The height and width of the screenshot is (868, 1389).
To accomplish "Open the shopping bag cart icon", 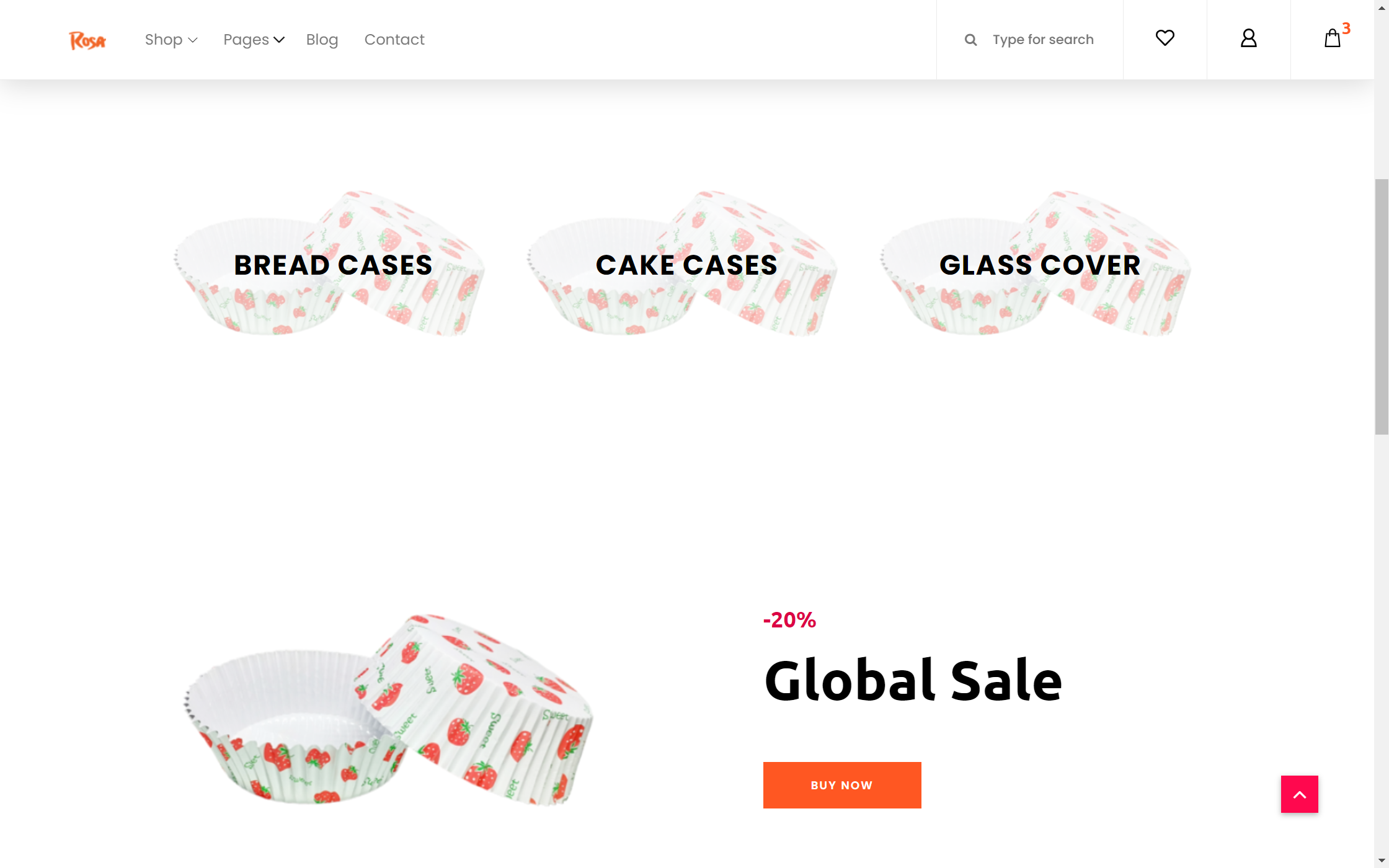I will pyautogui.click(x=1332, y=38).
